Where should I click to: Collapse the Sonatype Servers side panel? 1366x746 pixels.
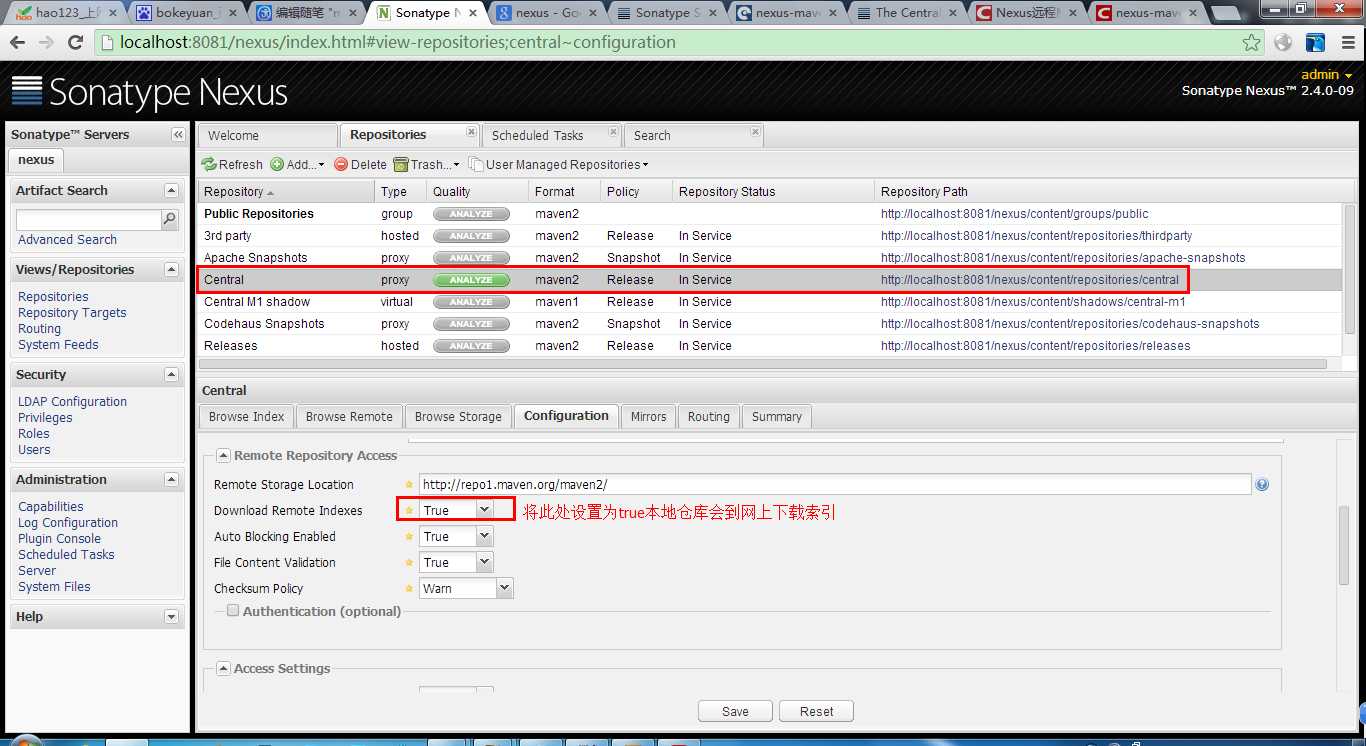point(178,134)
